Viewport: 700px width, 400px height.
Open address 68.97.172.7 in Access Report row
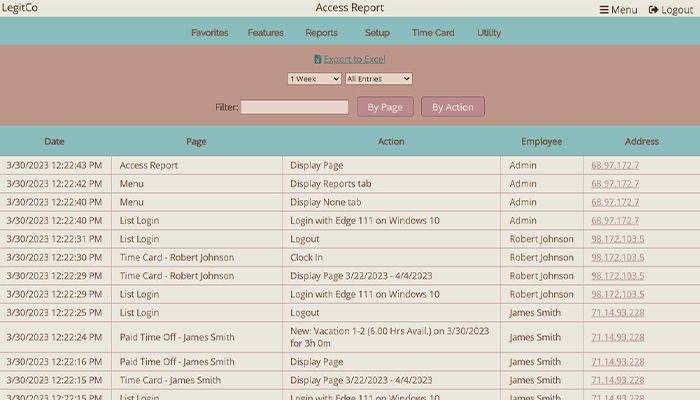pyautogui.click(x=615, y=165)
